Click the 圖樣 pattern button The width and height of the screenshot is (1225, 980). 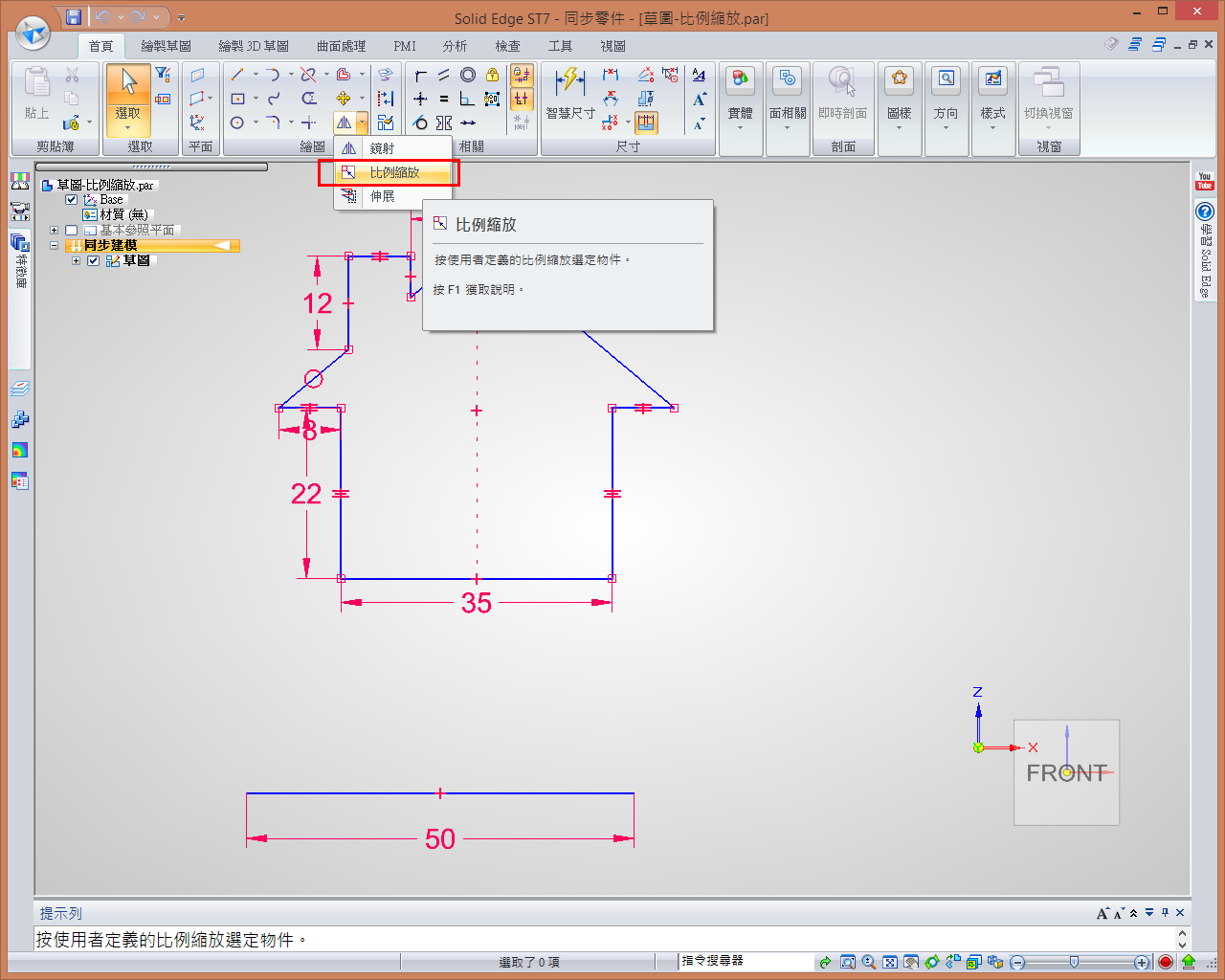899,98
